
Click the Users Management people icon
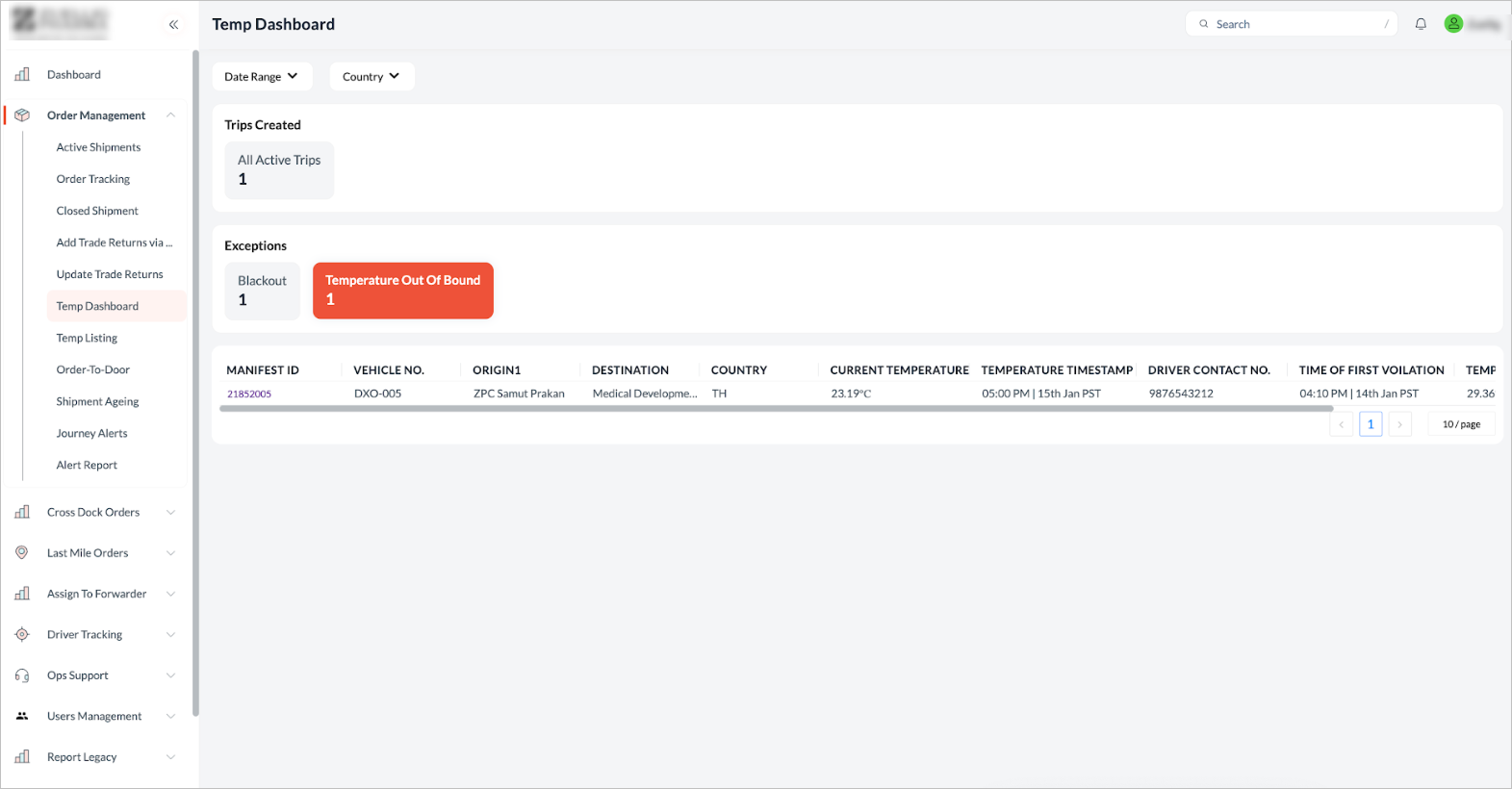point(22,716)
